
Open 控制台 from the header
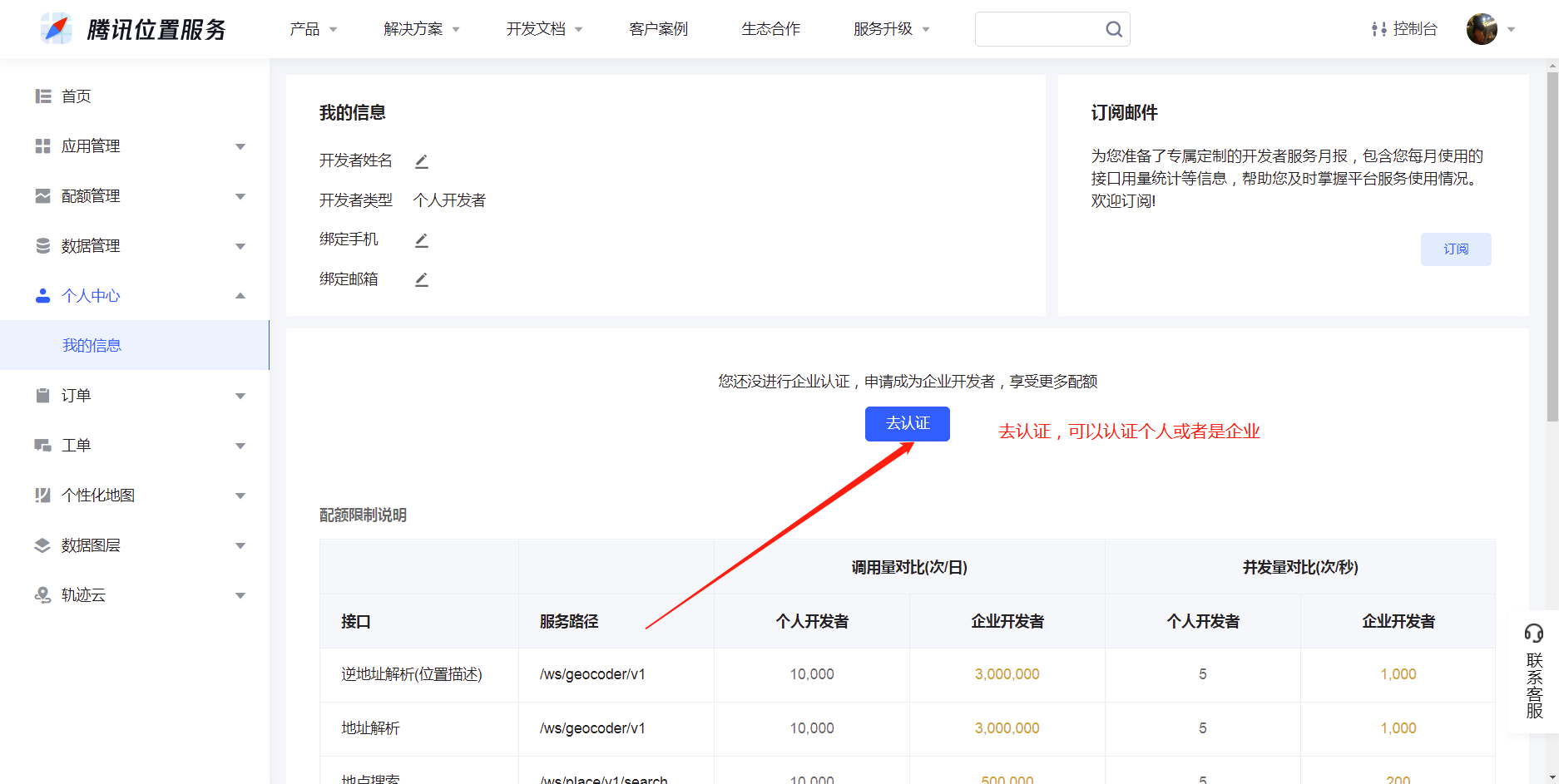[x=1404, y=29]
